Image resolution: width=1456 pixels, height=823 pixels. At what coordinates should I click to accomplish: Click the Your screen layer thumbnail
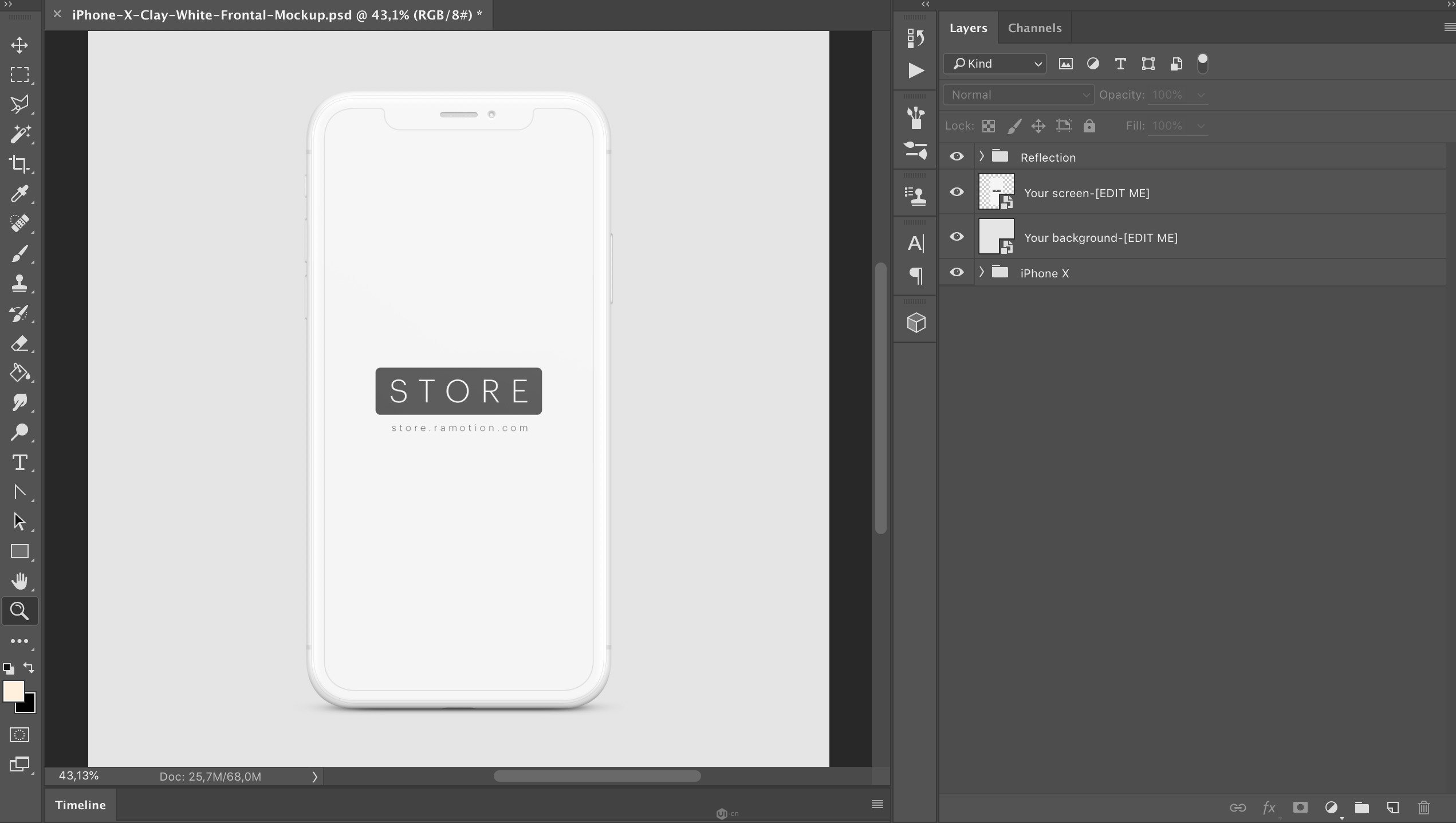tap(996, 191)
